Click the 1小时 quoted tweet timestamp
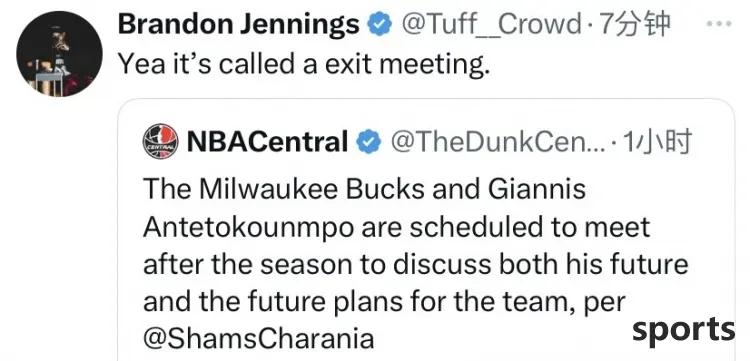The image size is (750, 361). point(657,142)
